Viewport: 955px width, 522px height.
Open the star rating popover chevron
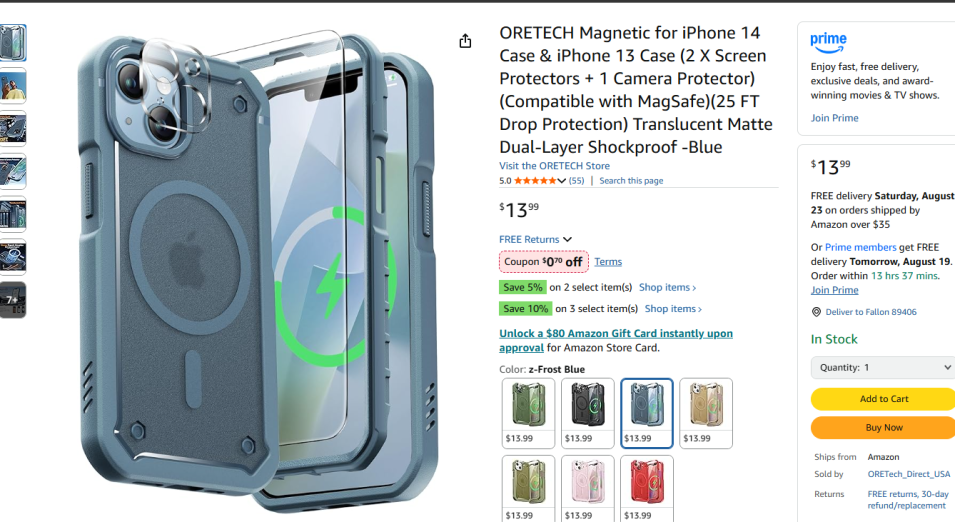coord(562,181)
